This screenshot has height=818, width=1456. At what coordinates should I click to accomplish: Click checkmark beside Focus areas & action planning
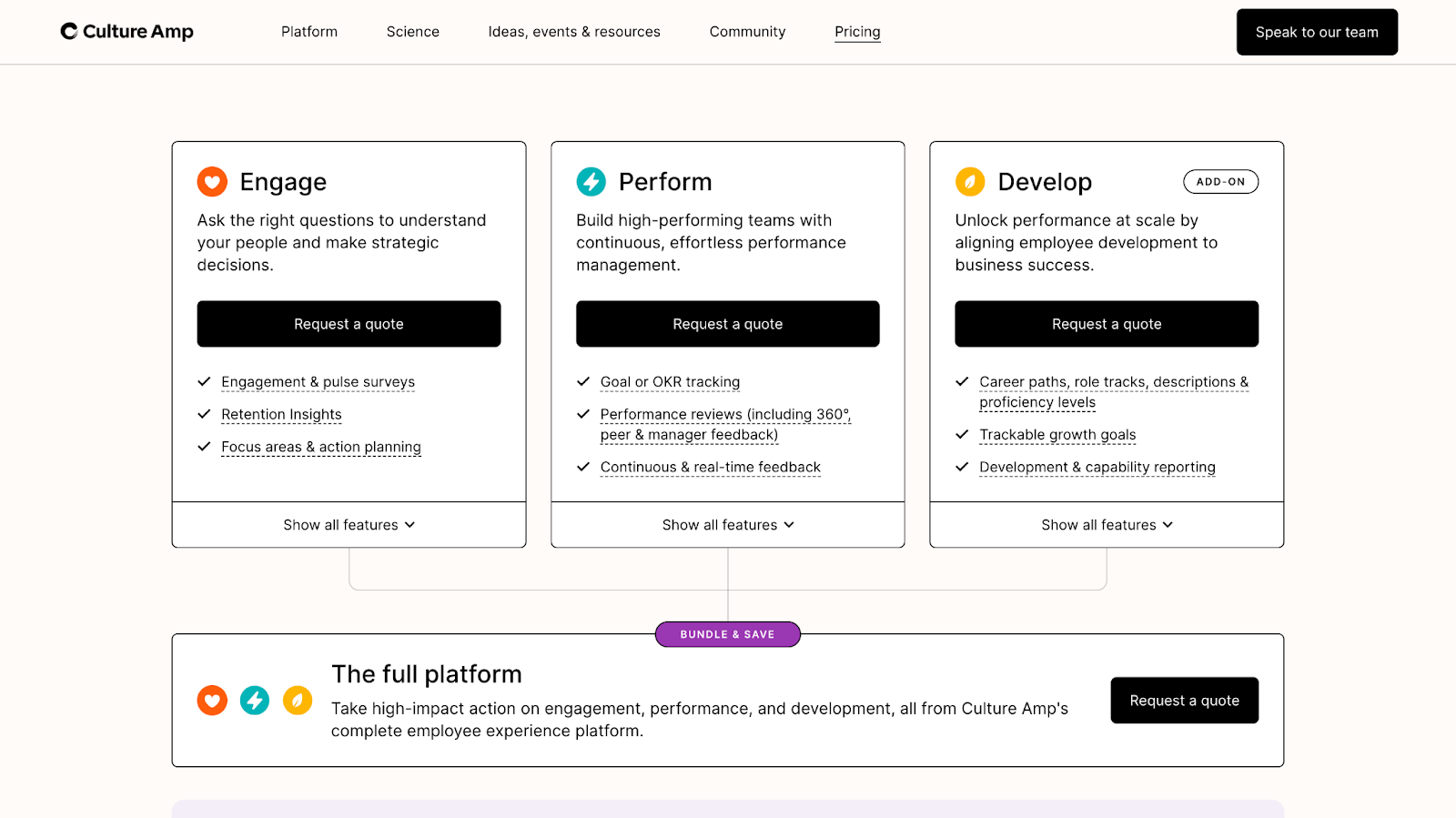point(205,447)
